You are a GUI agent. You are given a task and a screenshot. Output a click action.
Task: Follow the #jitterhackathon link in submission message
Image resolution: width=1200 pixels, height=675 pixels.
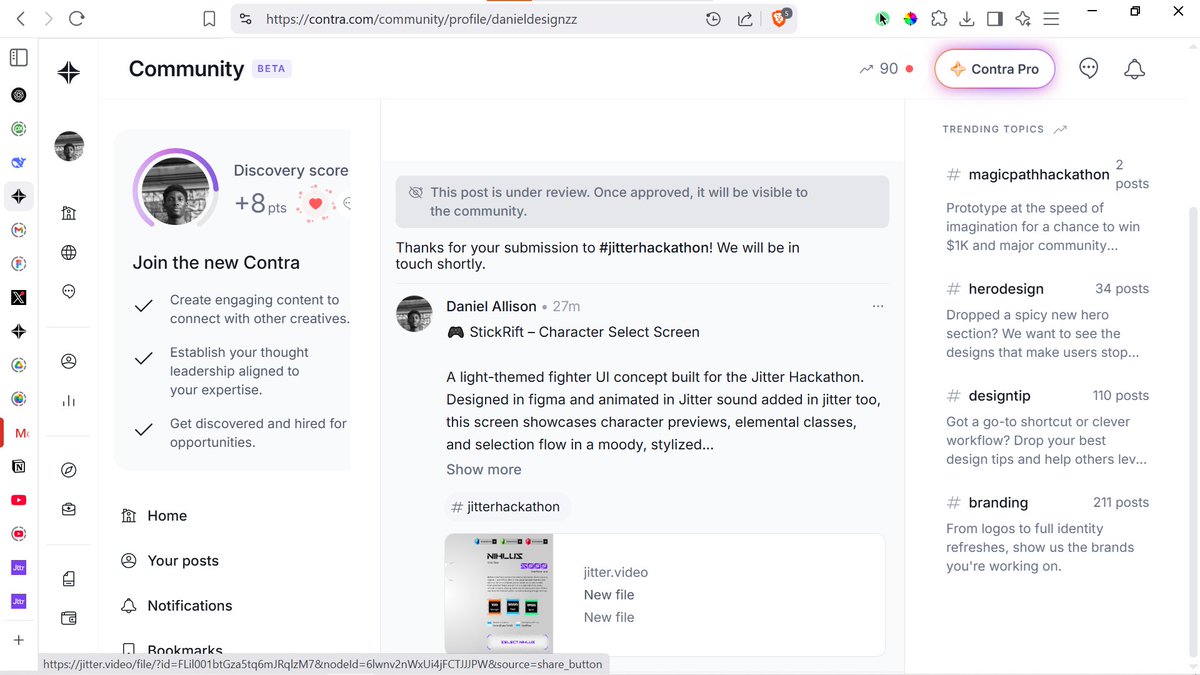654,248
